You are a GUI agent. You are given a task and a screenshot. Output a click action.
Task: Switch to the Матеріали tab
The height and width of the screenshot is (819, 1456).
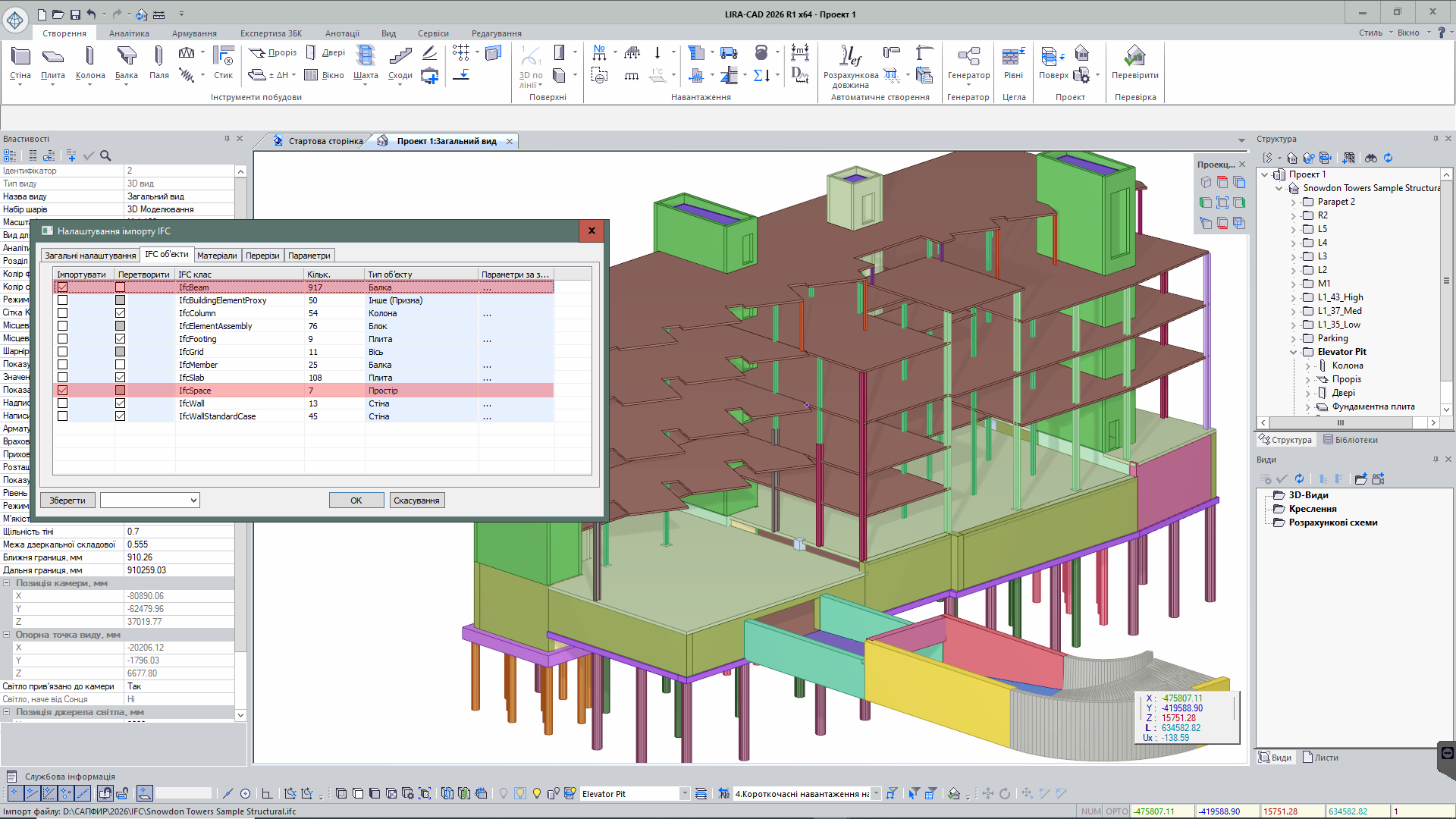[x=217, y=256]
